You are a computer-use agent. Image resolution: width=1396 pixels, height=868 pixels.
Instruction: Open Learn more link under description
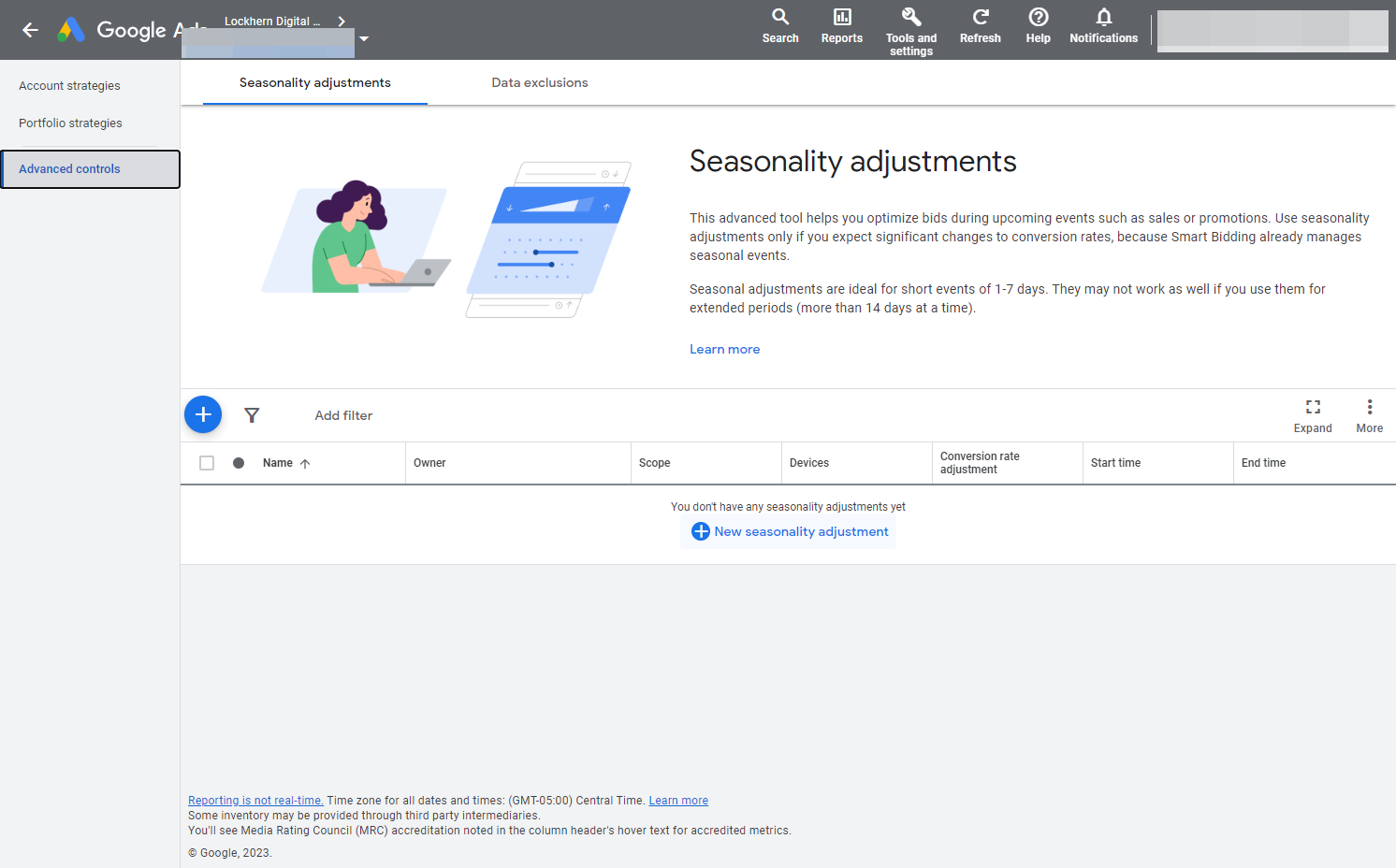tap(725, 349)
